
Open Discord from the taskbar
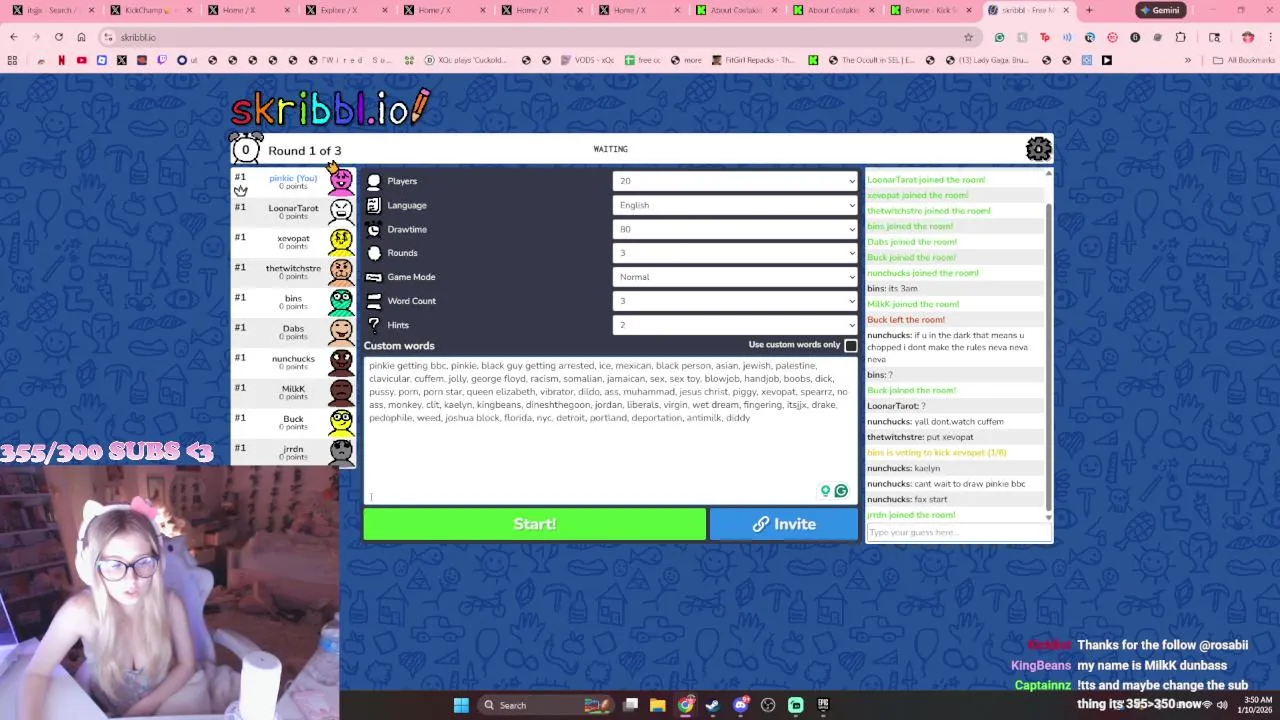point(740,705)
